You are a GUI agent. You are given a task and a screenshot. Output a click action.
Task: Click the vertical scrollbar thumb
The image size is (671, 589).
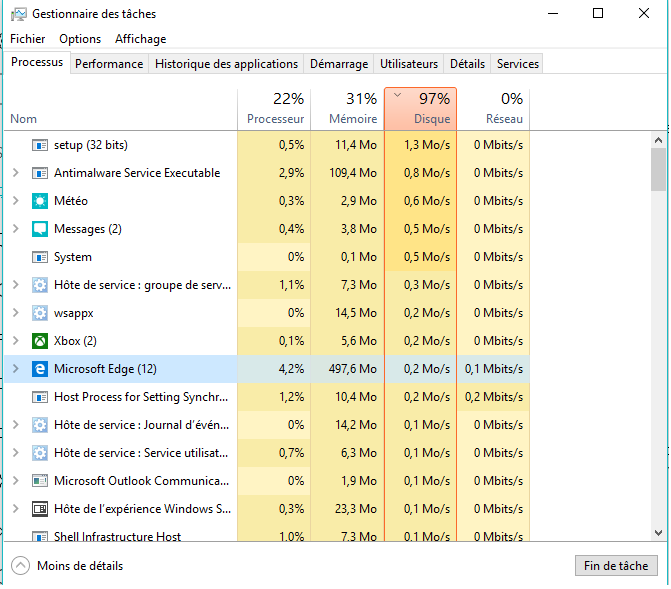(658, 170)
